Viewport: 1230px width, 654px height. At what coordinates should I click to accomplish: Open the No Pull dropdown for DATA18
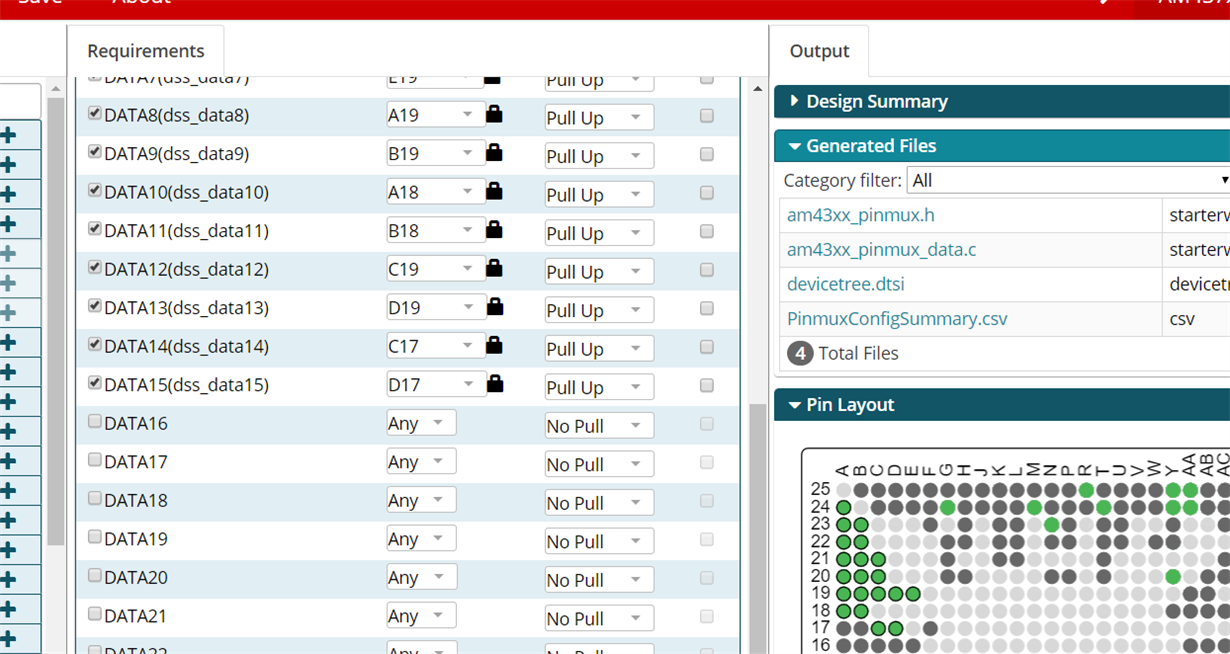pos(599,503)
